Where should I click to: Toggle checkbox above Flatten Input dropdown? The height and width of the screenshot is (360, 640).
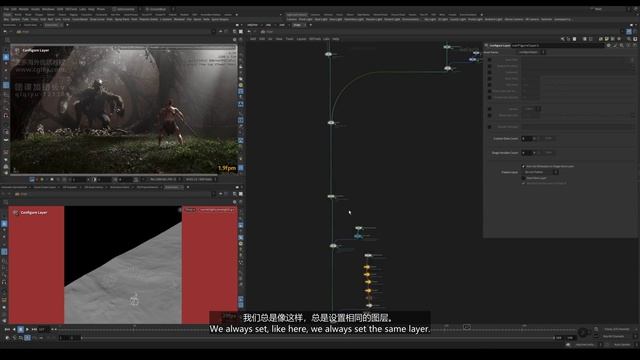(523, 166)
